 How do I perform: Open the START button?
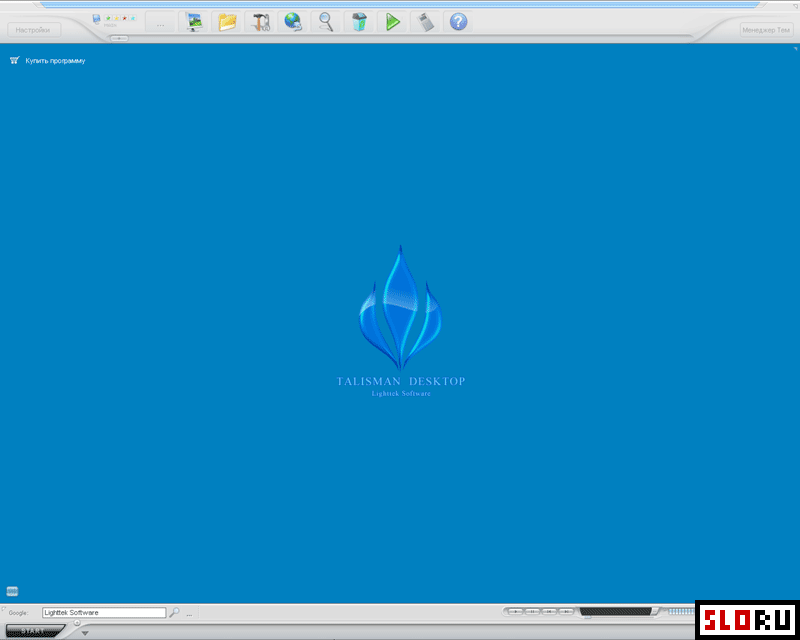click(34, 631)
